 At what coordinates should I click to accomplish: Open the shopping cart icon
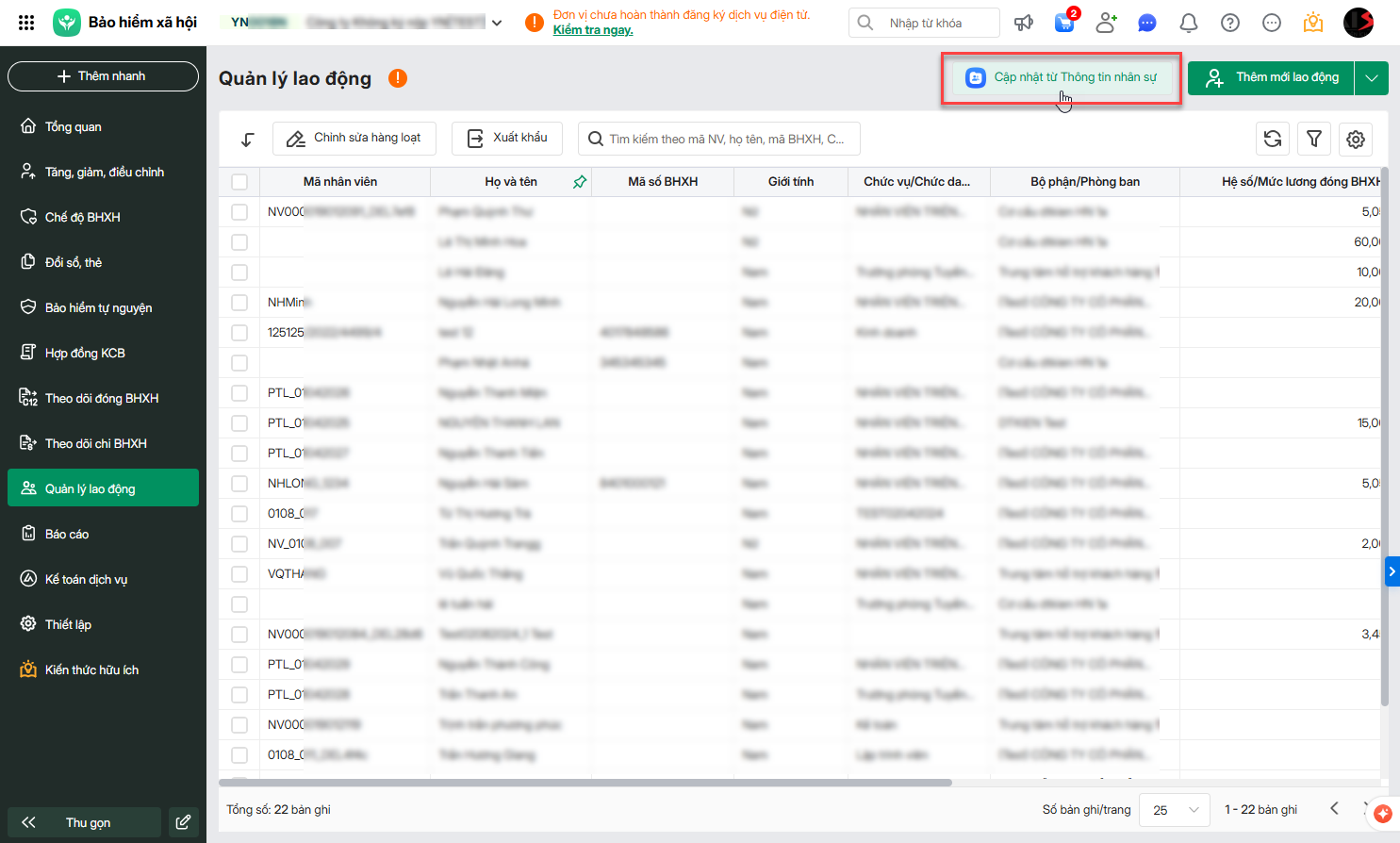(x=1064, y=23)
